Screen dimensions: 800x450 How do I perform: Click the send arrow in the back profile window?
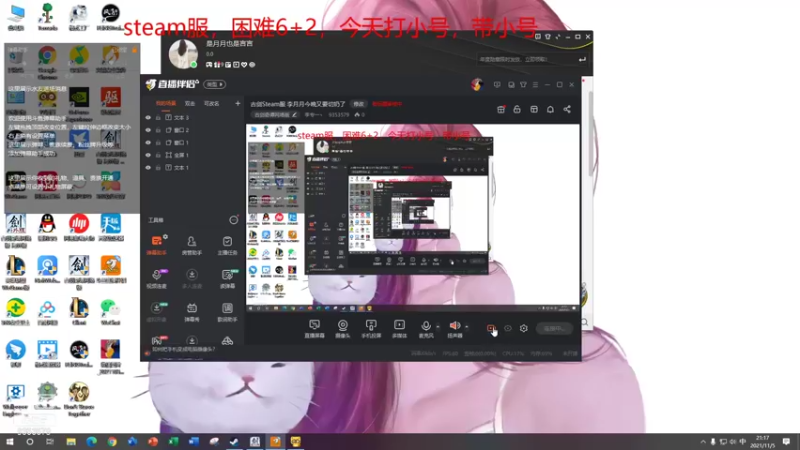(x=582, y=60)
